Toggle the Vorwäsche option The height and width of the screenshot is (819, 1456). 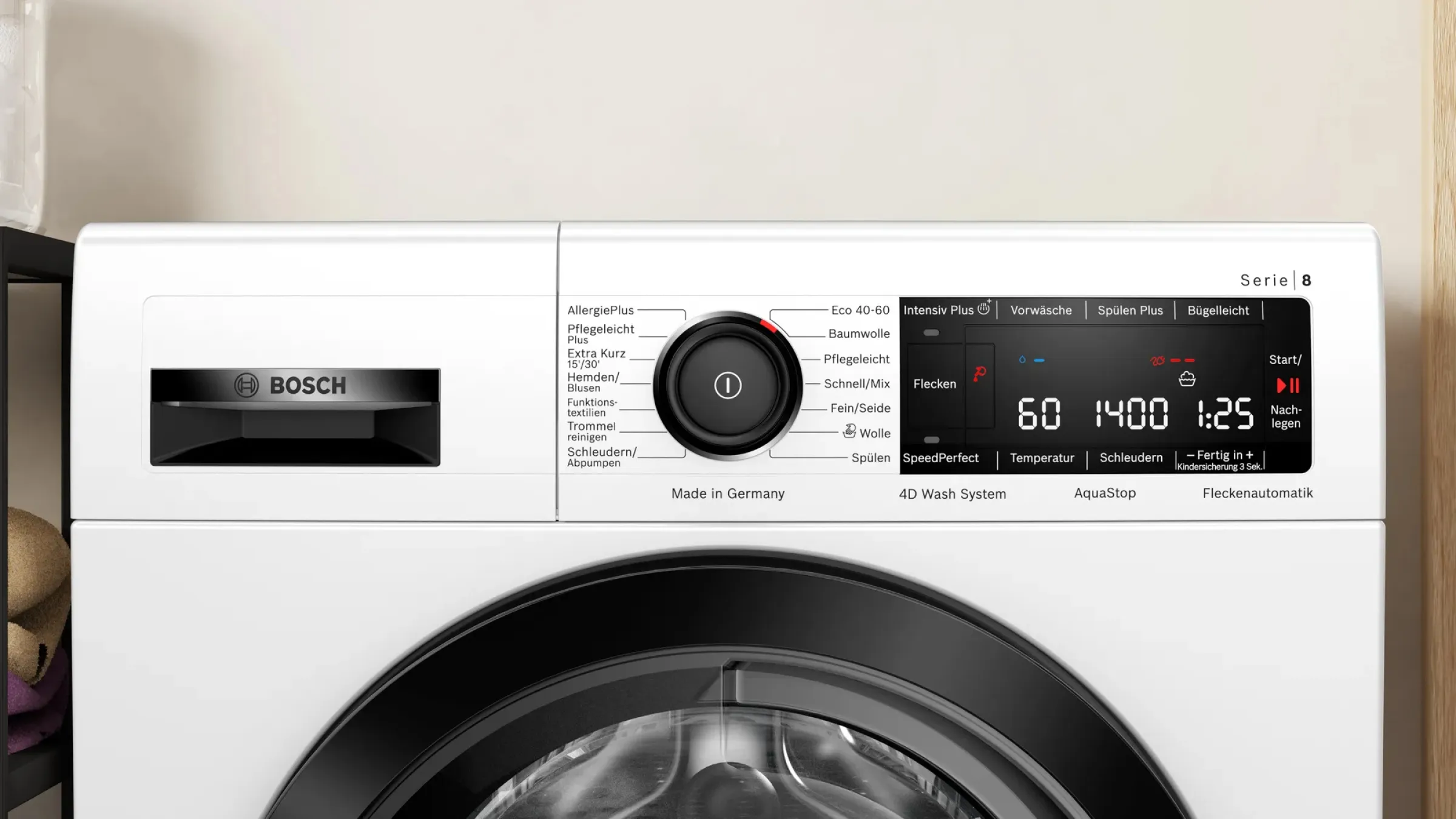click(x=1041, y=310)
